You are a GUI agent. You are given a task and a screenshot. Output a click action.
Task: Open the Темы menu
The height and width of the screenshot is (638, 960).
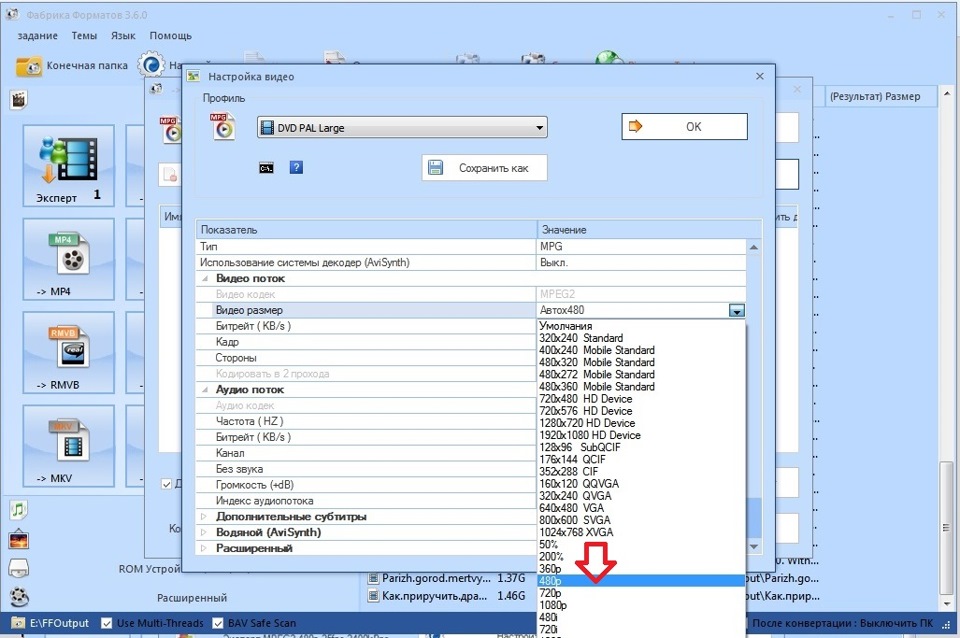(84, 36)
